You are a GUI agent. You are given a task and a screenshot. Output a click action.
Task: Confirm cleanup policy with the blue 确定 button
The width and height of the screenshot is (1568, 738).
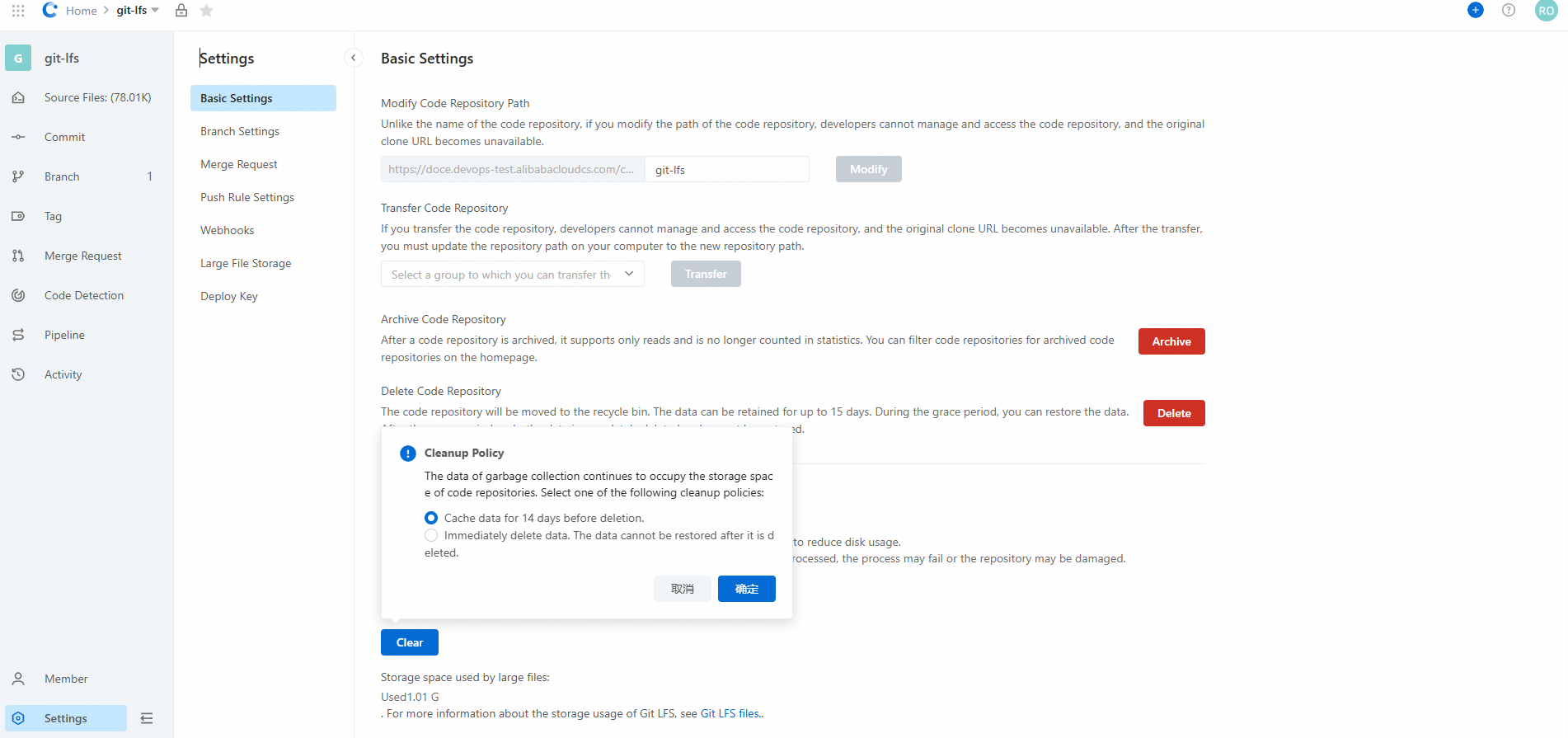click(746, 589)
